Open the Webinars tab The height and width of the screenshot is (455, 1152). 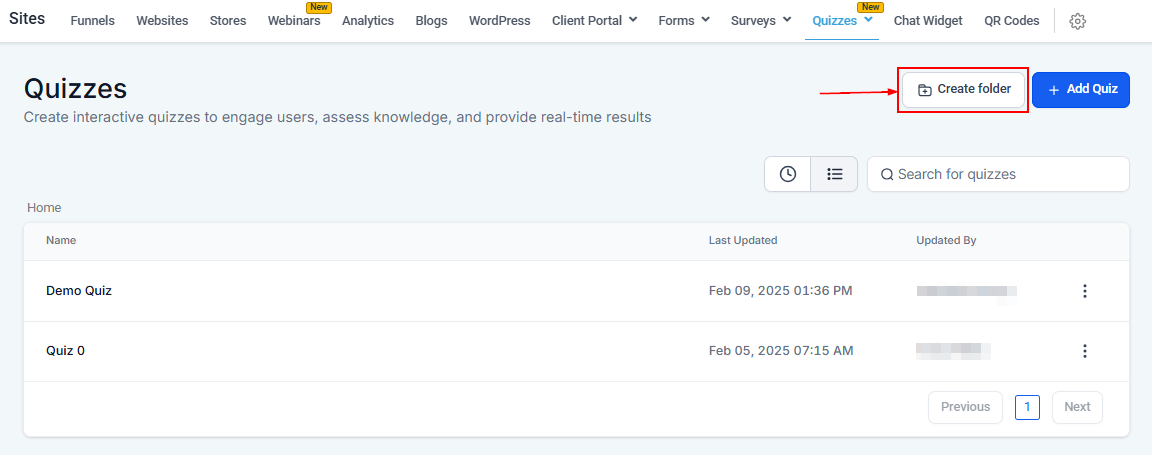coord(294,21)
